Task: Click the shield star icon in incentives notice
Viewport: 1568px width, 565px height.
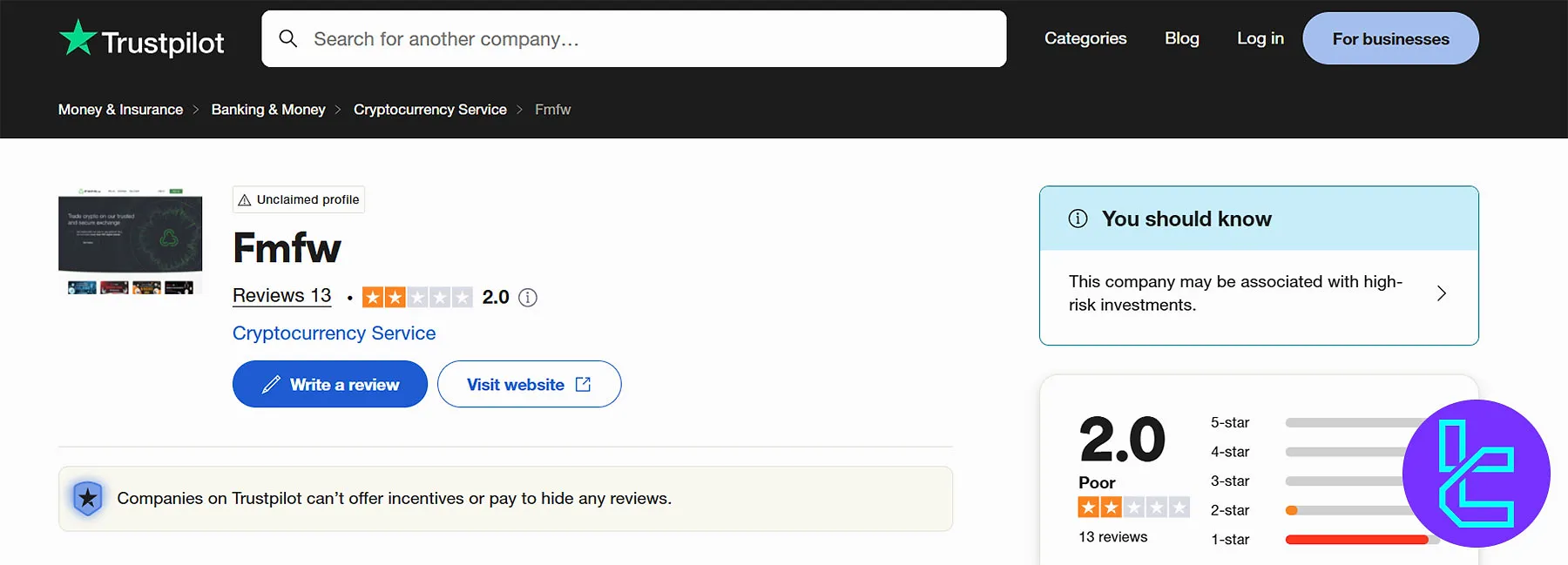Action: tap(88, 498)
